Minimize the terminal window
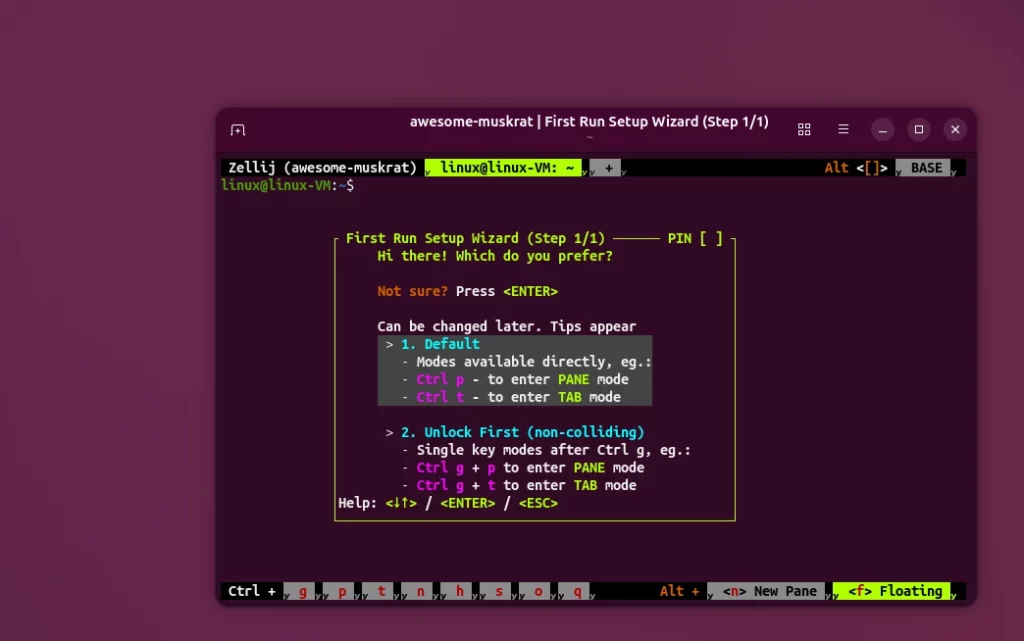This screenshot has width=1024, height=641. 882,129
